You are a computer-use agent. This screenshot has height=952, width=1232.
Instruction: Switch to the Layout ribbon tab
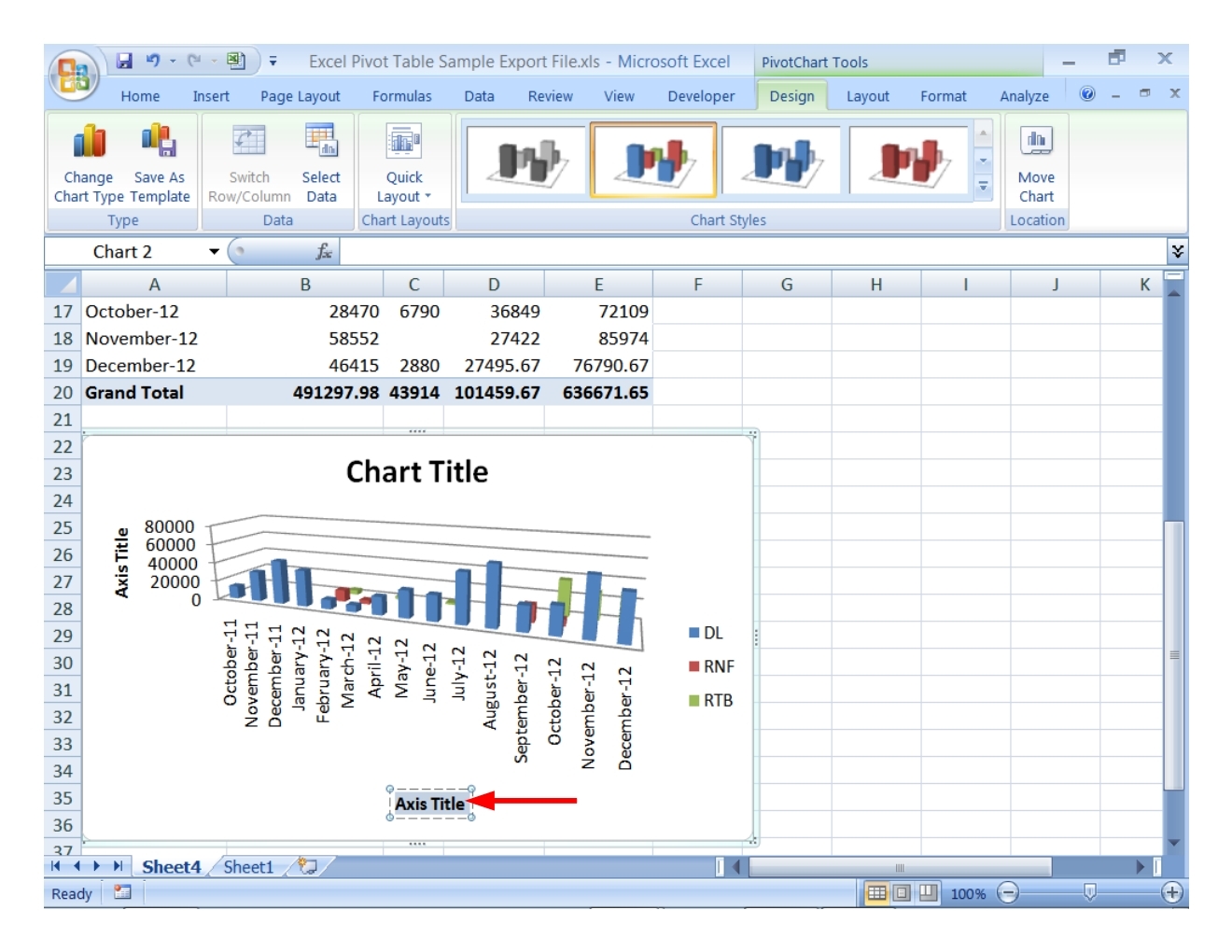pos(866,95)
